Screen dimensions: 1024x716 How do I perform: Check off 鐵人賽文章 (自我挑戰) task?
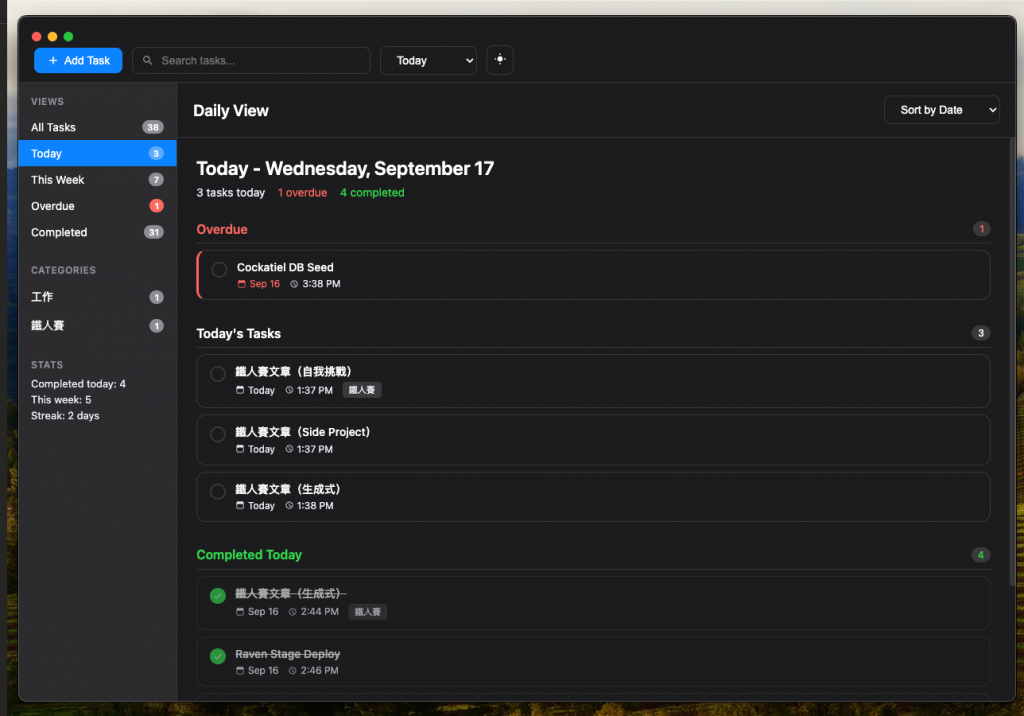click(x=217, y=374)
